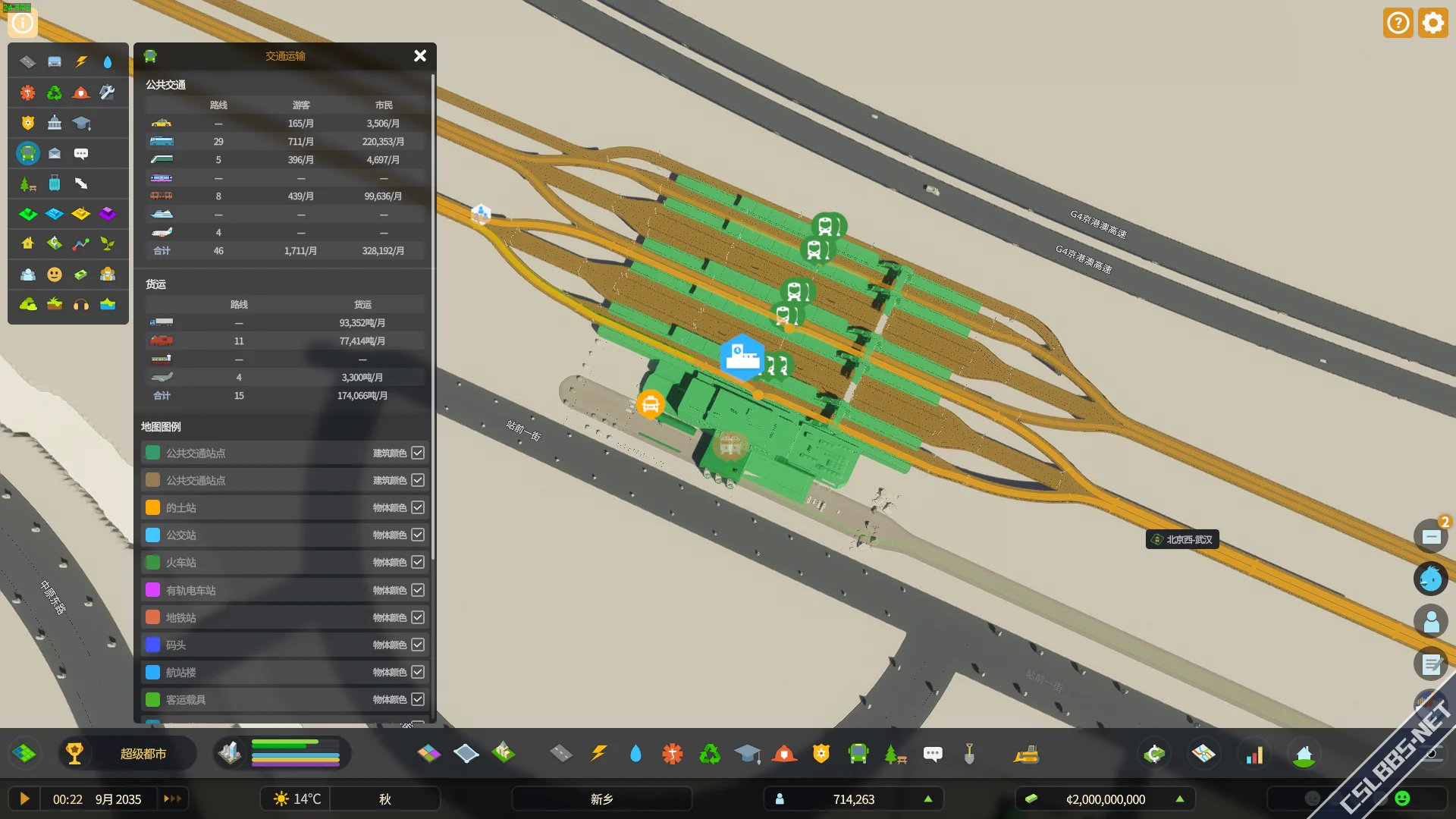1456x819 pixels.
Task: Click the 超级都市 milestone button
Action: [x=143, y=754]
